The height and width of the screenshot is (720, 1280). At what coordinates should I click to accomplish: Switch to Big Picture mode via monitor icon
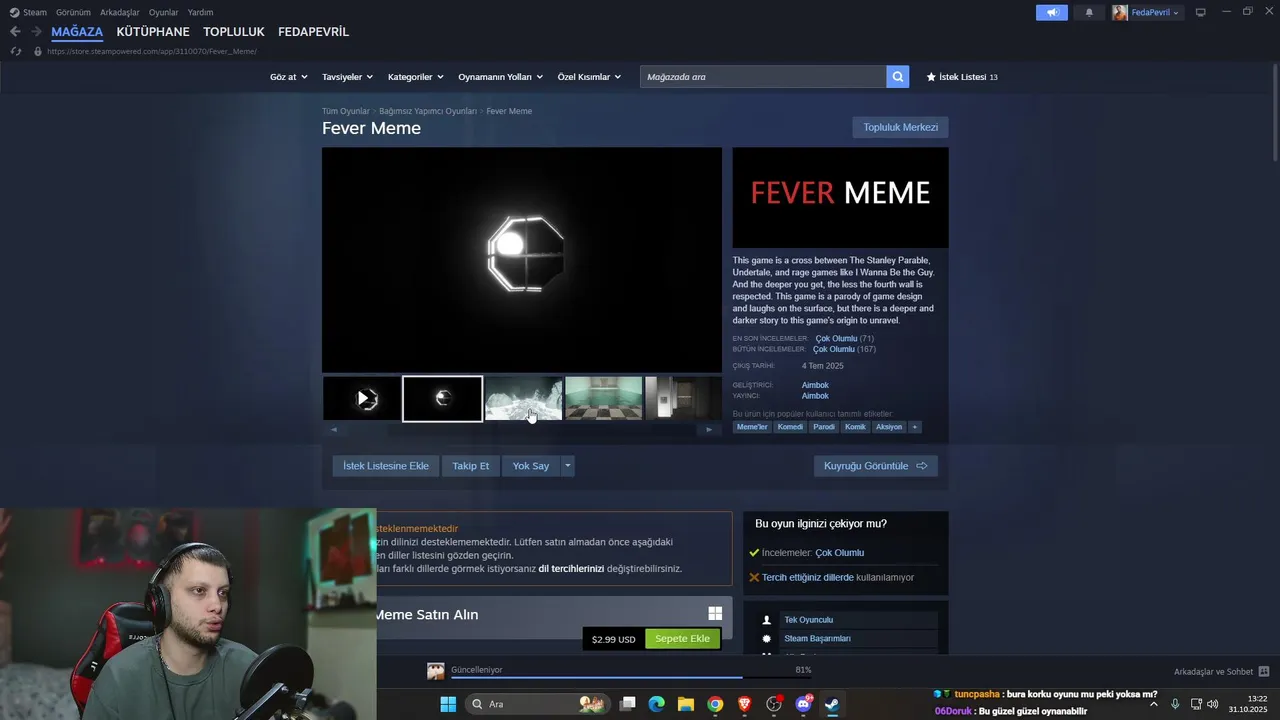point(1200,12)
